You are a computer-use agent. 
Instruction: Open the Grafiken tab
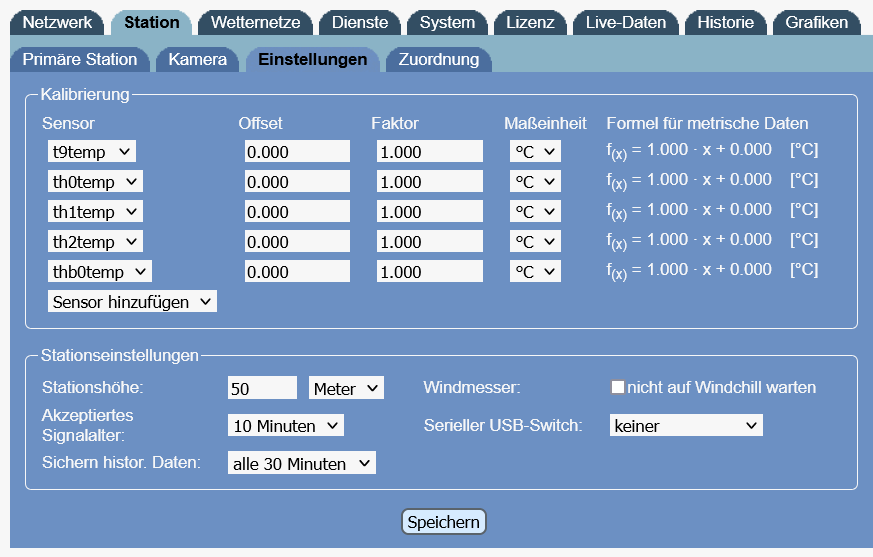(816, 22)
